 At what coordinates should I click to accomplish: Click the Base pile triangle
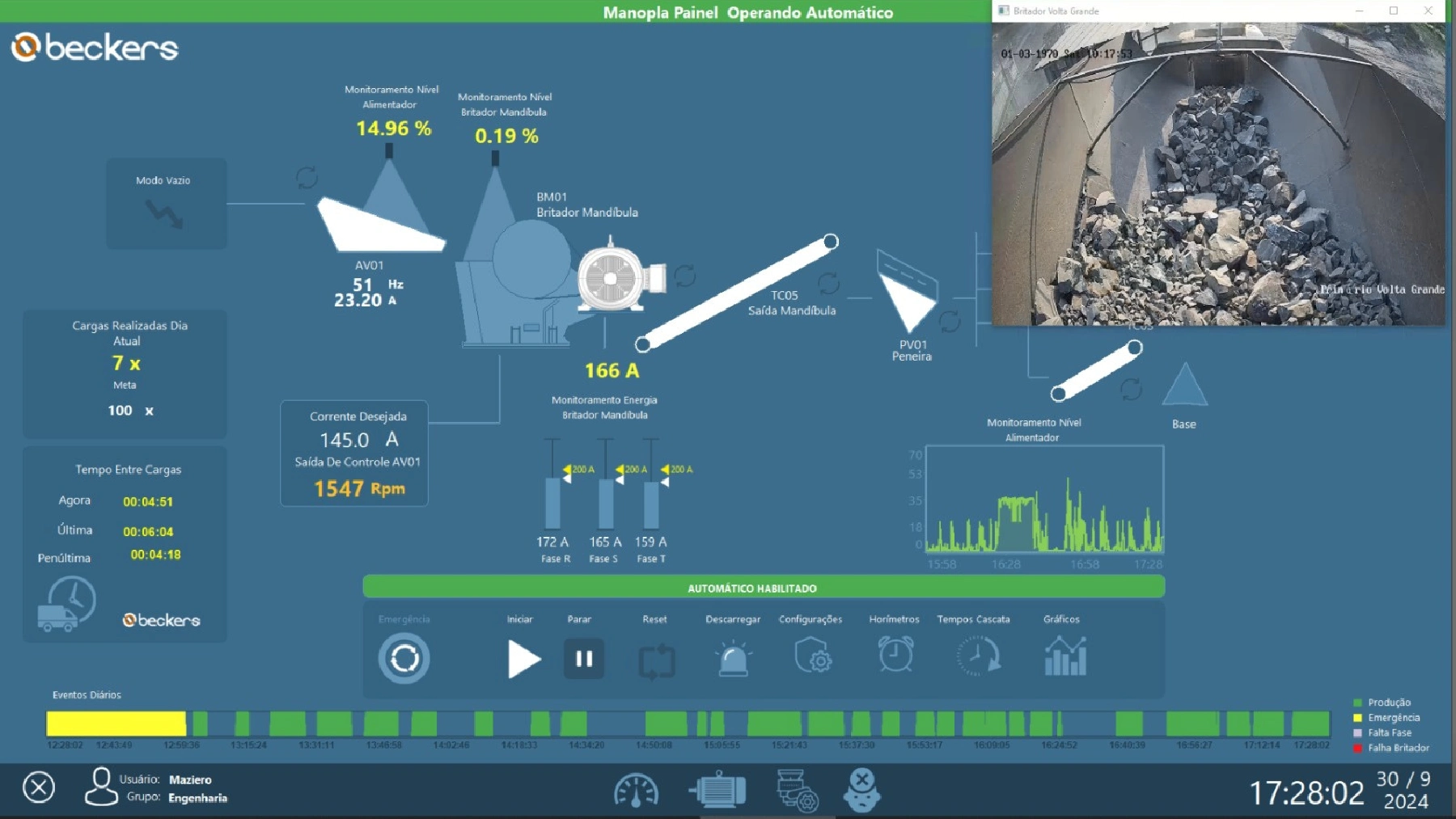[1185, 384]
